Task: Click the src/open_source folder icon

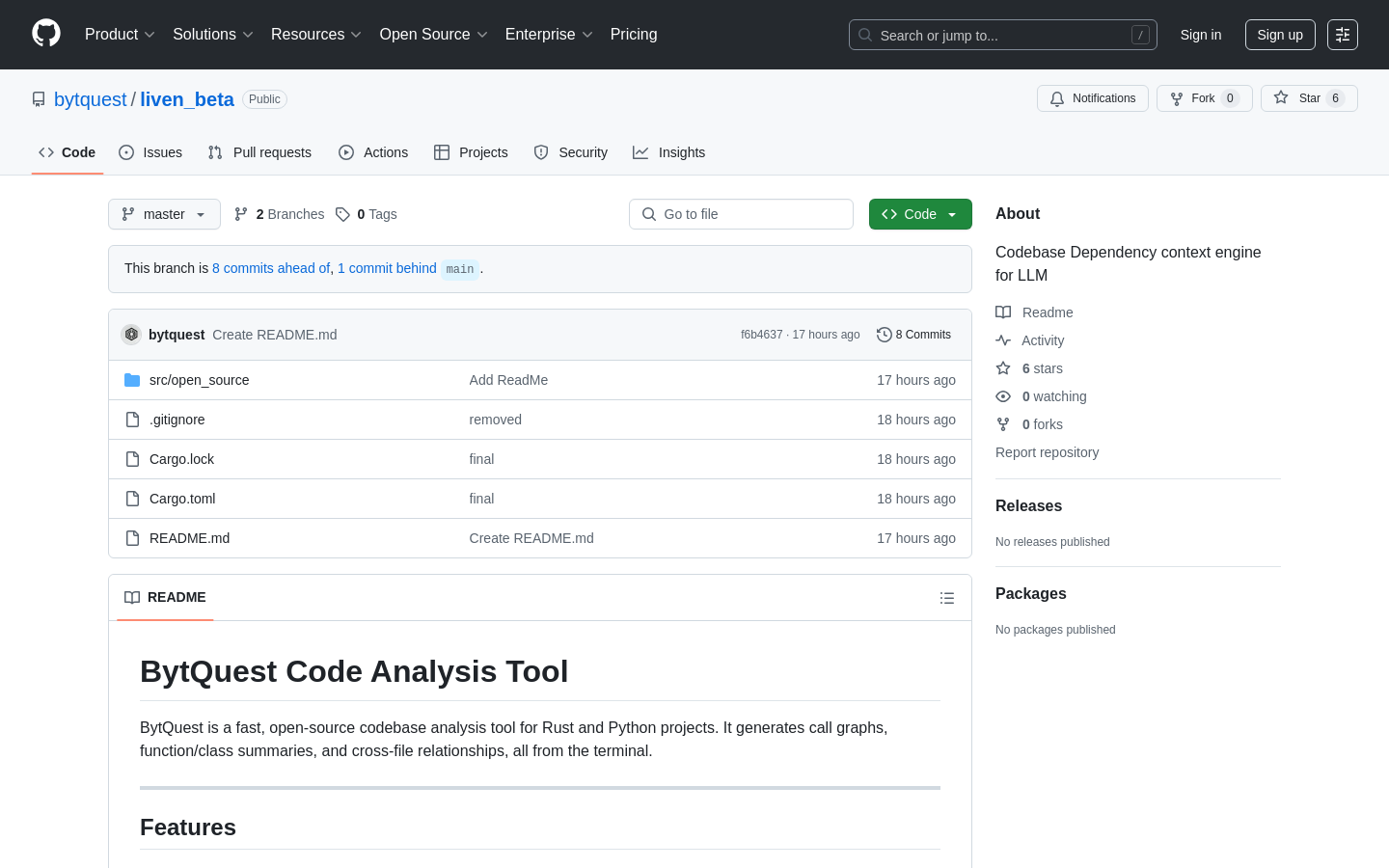Action: coord(132,380)
